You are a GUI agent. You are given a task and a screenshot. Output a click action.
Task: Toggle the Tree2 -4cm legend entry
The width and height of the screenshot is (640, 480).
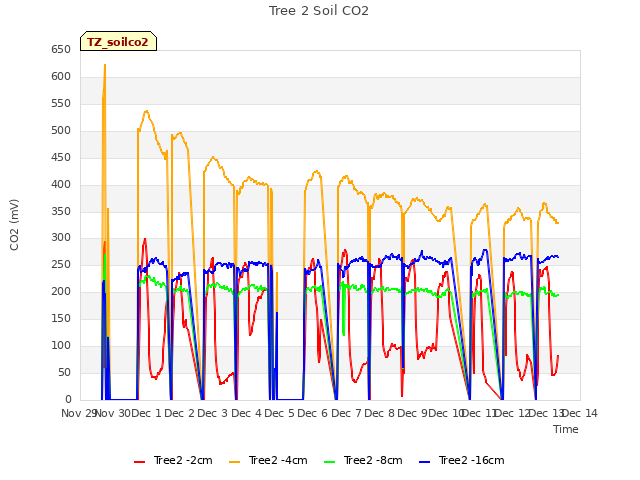pyautogui.click(x=268, y=460)
